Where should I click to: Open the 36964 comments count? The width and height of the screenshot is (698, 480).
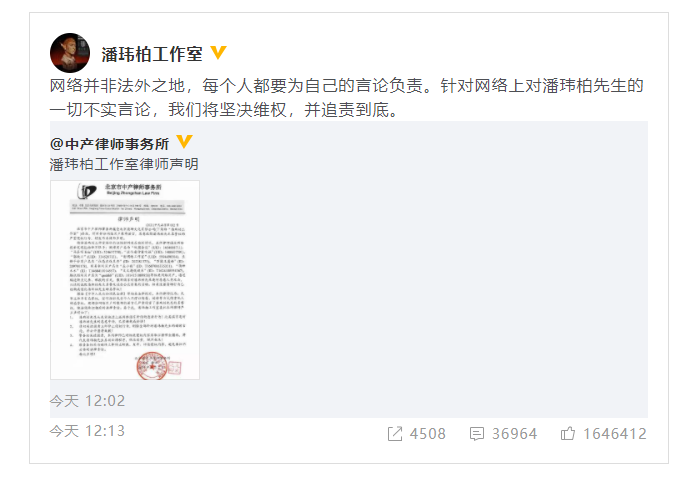[x=515, y=434]
